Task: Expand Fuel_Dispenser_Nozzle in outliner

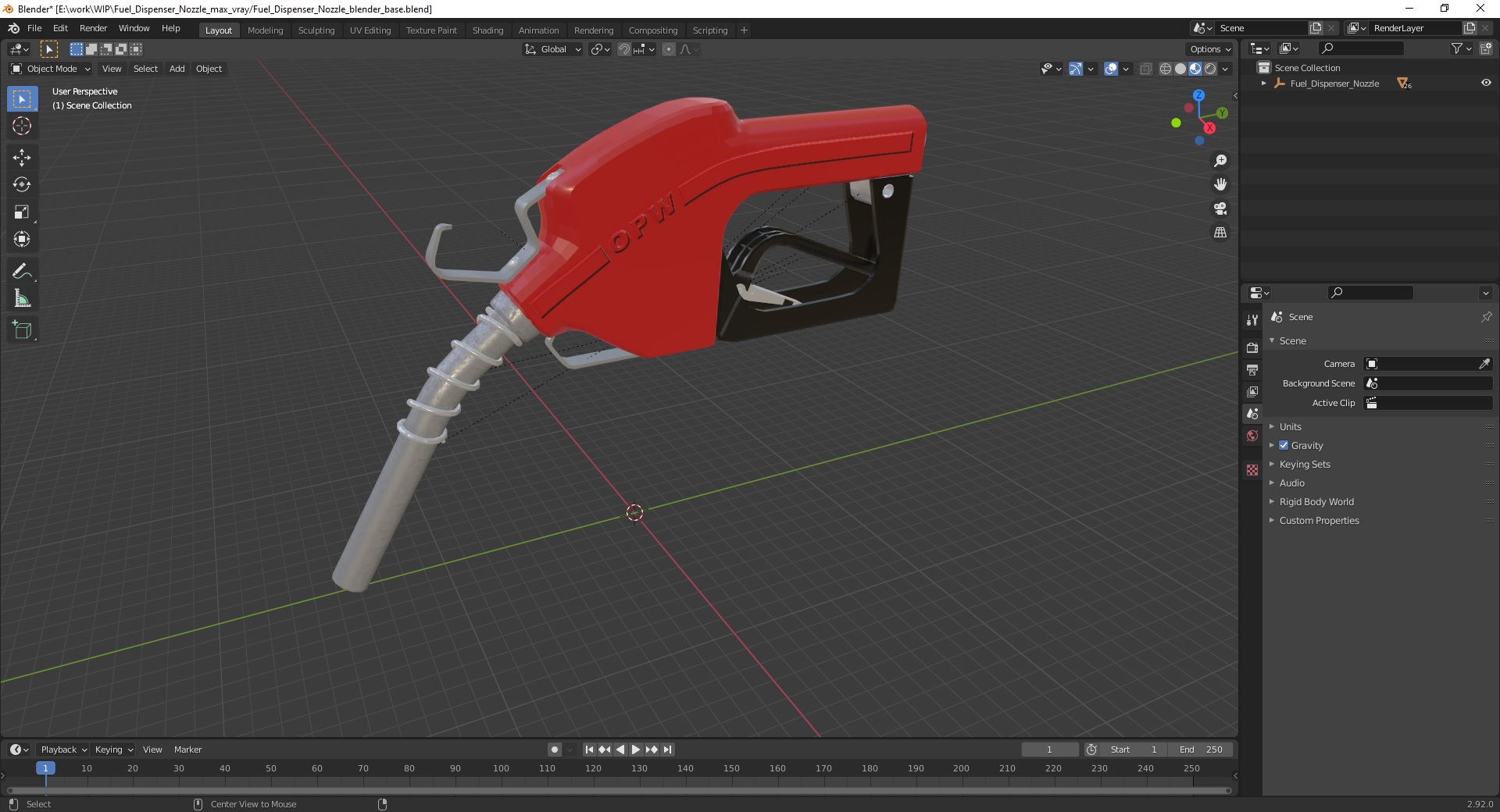Action: [x=1264, y=84]
